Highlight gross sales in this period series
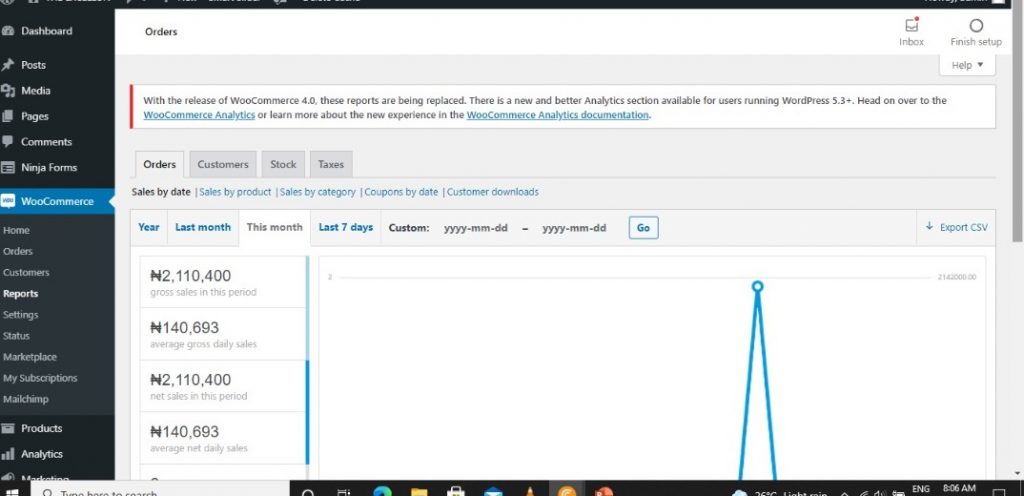The width and height of the screenshot is (1024, 496). tap(224, 282)
